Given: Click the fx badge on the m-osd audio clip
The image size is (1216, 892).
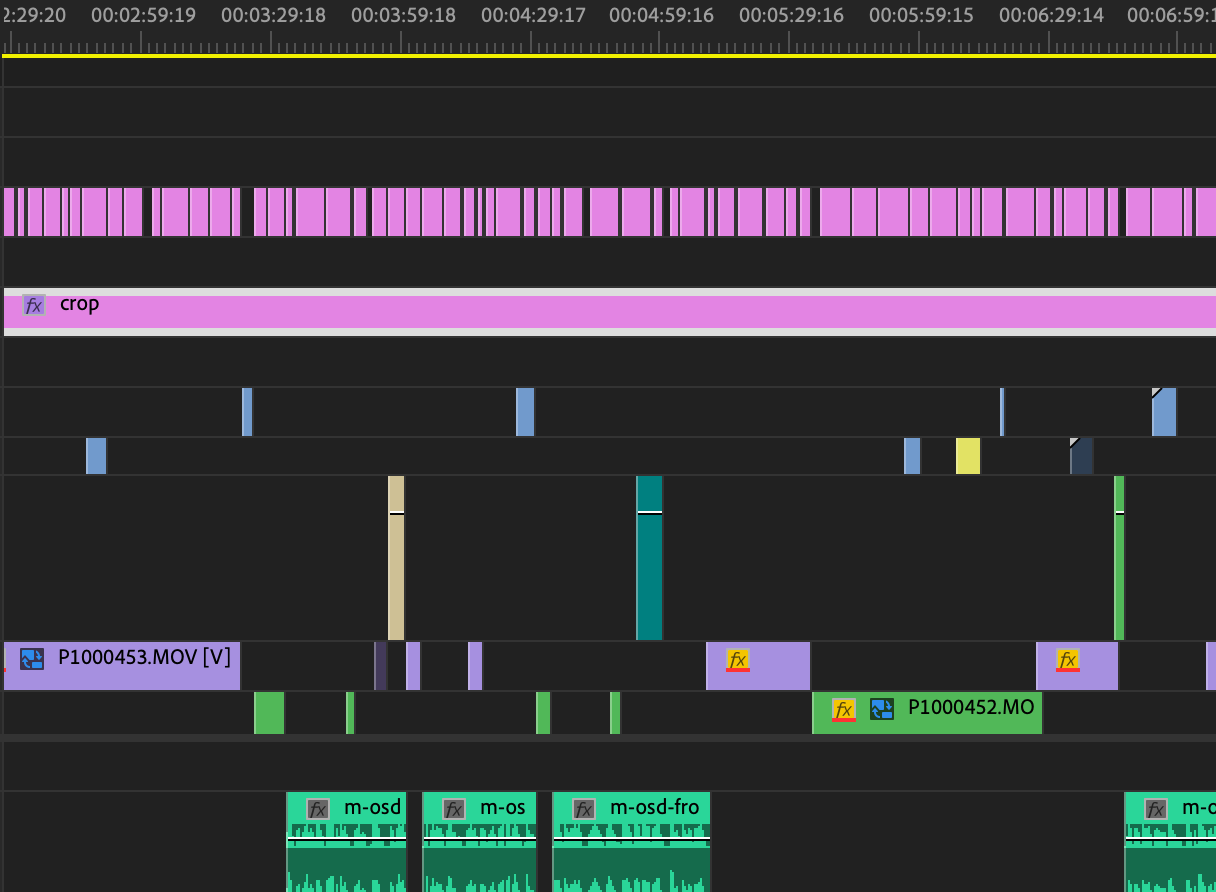Looking at the screenshot, I should pos(318,809).
